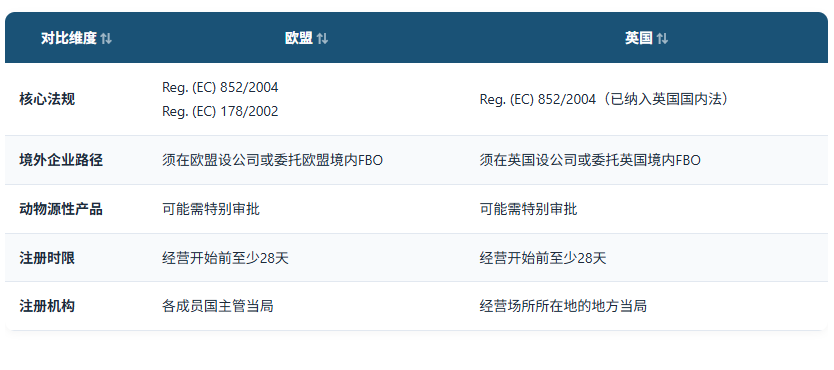
Task: Select 经营开始前至少28天 in the 英国 column
Action: click(x=543, y=258)
